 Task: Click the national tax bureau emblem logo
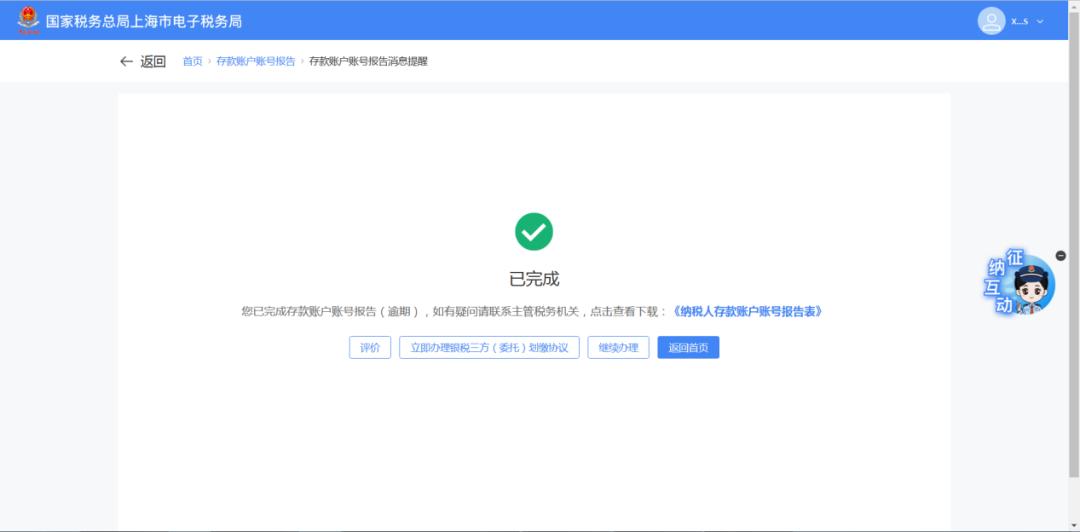[x=28, y=20]
